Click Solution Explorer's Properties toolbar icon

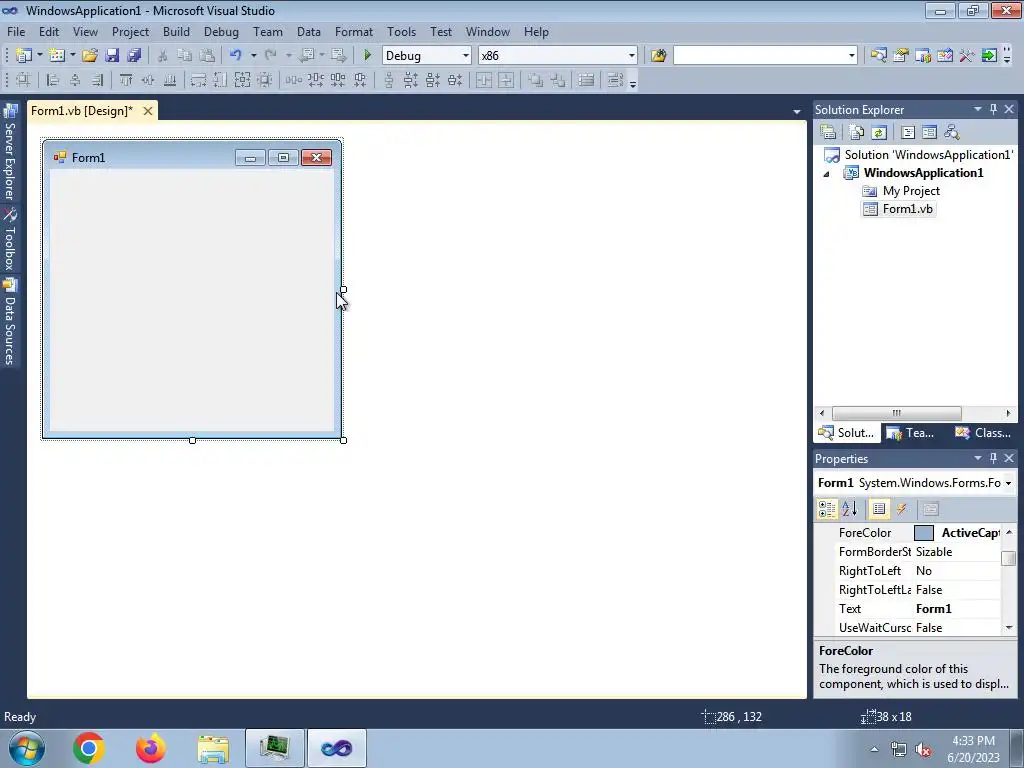click(828, 133)
